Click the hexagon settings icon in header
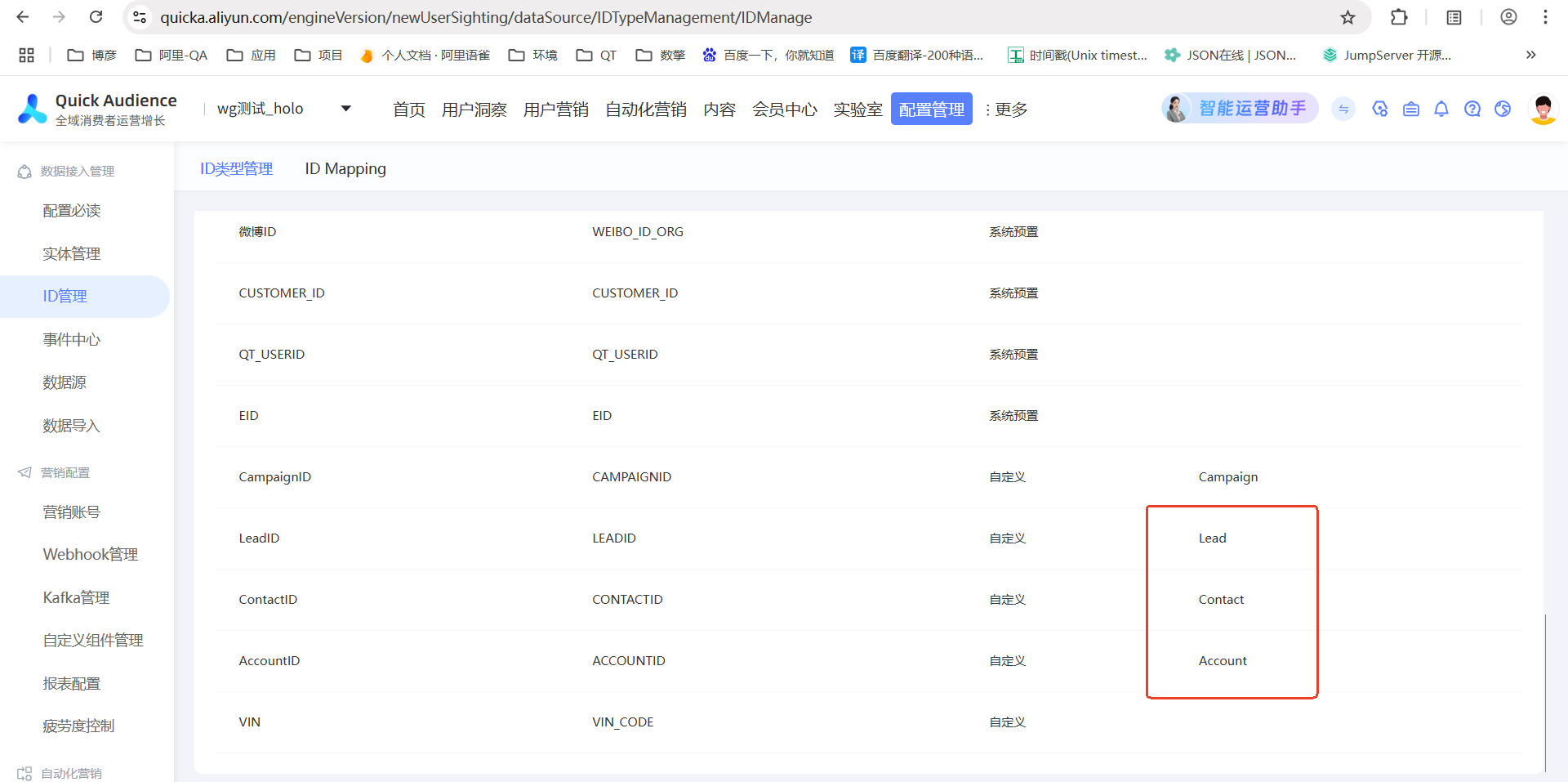Image resolution: width=1568 pixels, height=782 pixels. click(x=1380, y=109)
